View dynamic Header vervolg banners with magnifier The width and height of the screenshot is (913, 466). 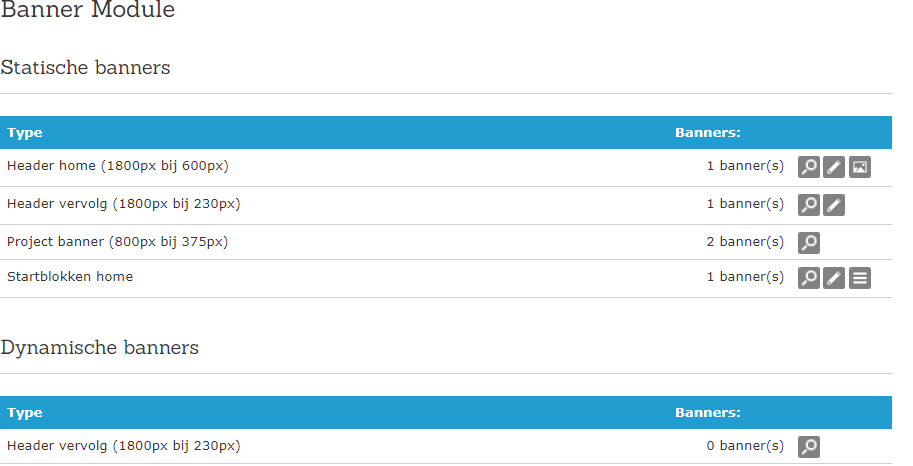click(x=809, y=447)
